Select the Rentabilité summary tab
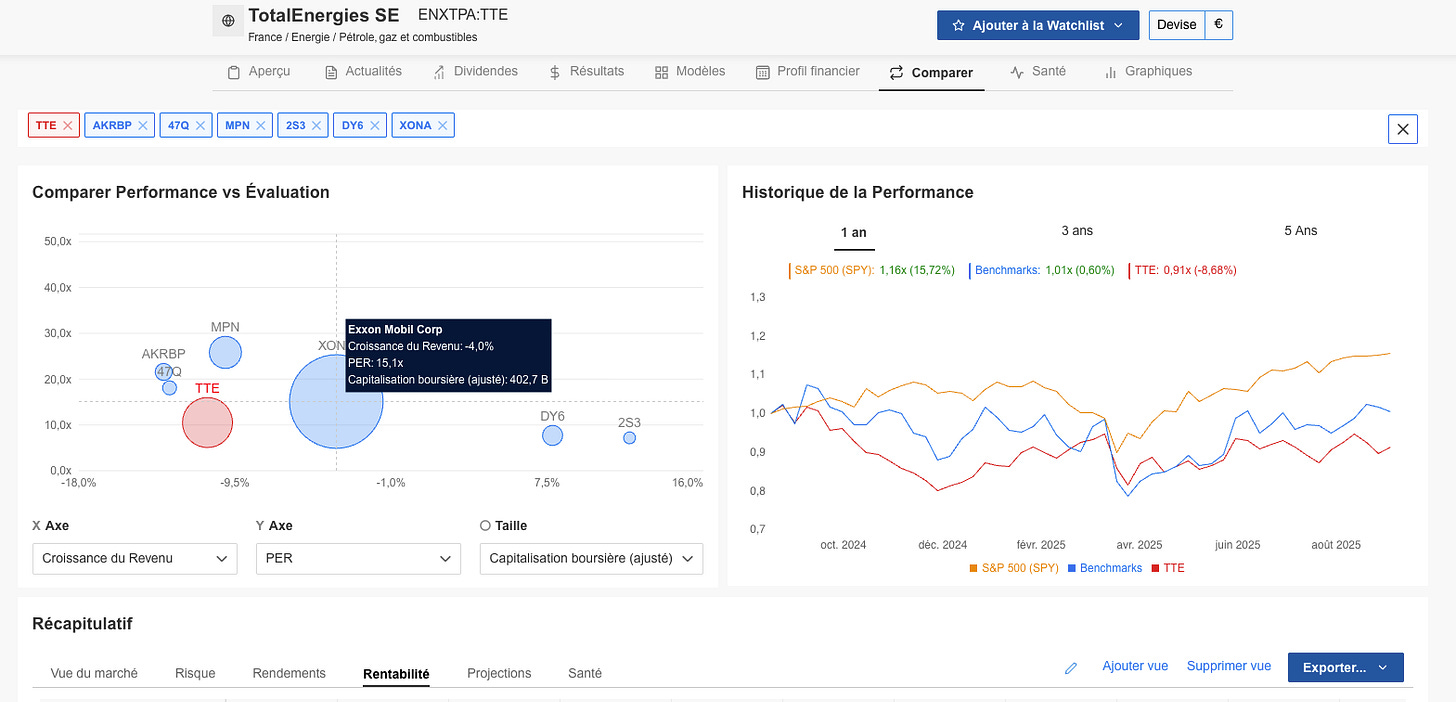Image resolution: width=1456 pixels, height=702 pixels. [x=396, y=674]
